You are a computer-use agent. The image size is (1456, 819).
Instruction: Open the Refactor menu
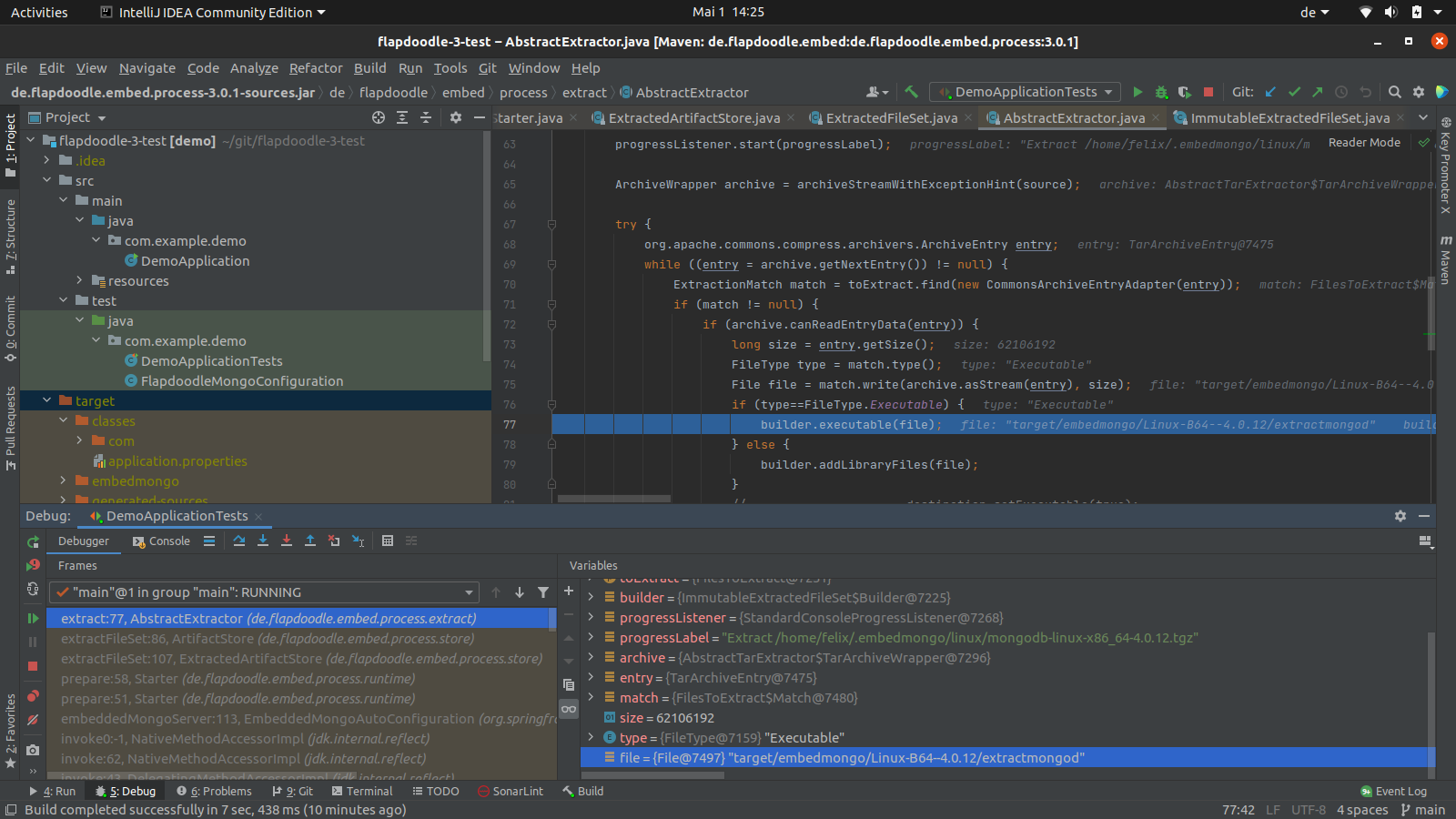coord(316,68)
